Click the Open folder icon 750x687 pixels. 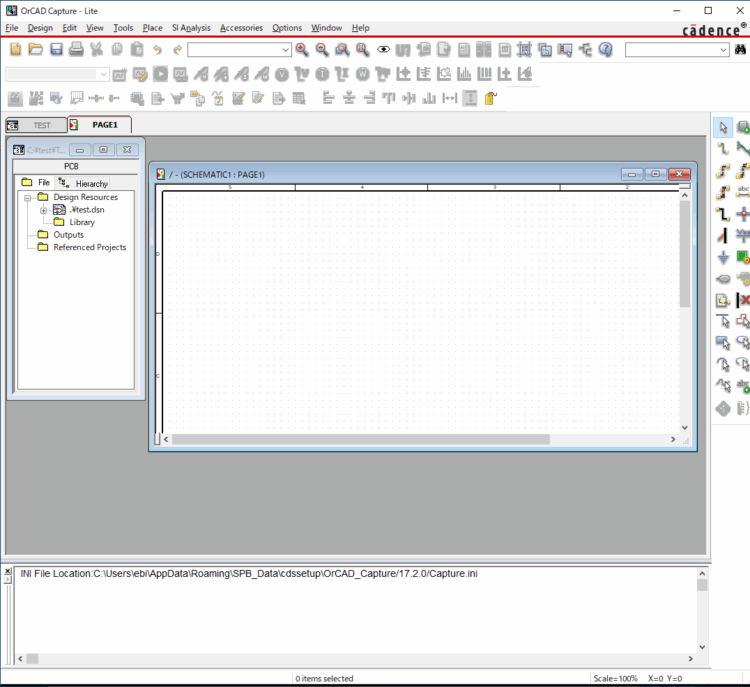(x=35, y=49)
